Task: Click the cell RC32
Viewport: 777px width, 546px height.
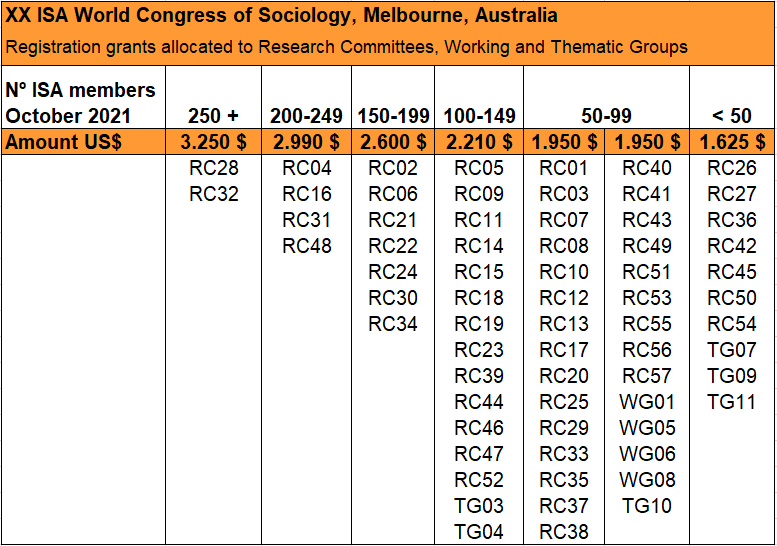Action: (x=214, y=194)
